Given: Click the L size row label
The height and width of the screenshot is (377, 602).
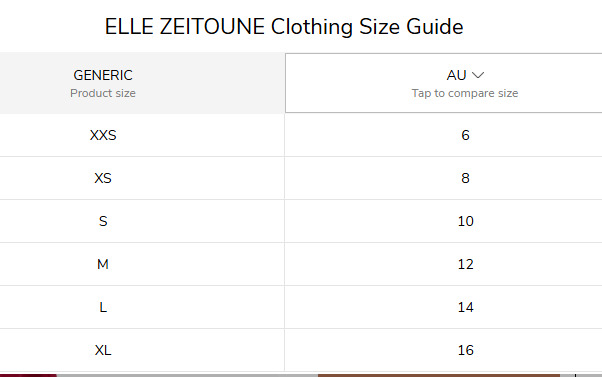Looking at the screenshot, I should tap(103, 307).
